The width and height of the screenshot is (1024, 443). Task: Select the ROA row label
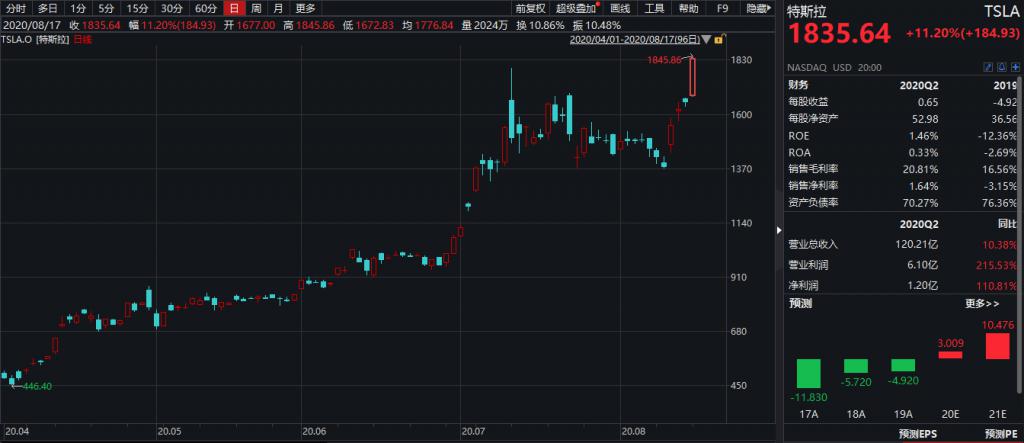(799, 153)
